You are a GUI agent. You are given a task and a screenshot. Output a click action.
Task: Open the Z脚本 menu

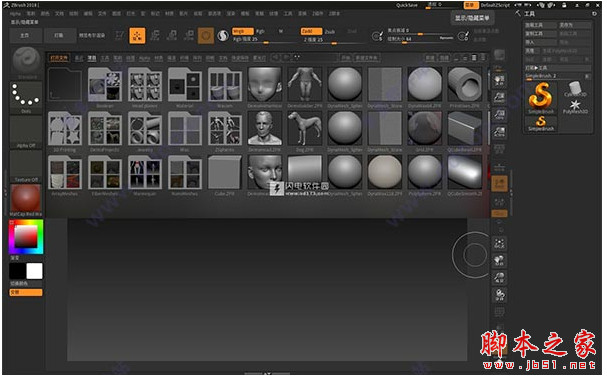tap(334, 14)
